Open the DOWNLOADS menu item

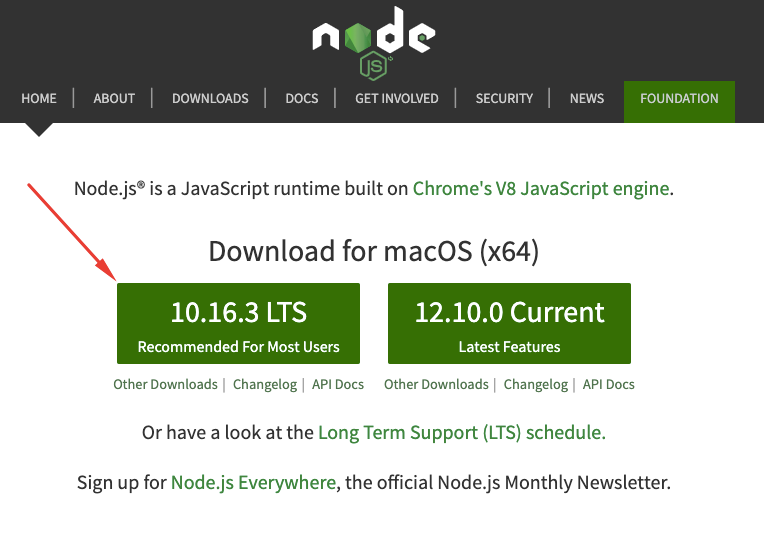click(x=210, y=98)
